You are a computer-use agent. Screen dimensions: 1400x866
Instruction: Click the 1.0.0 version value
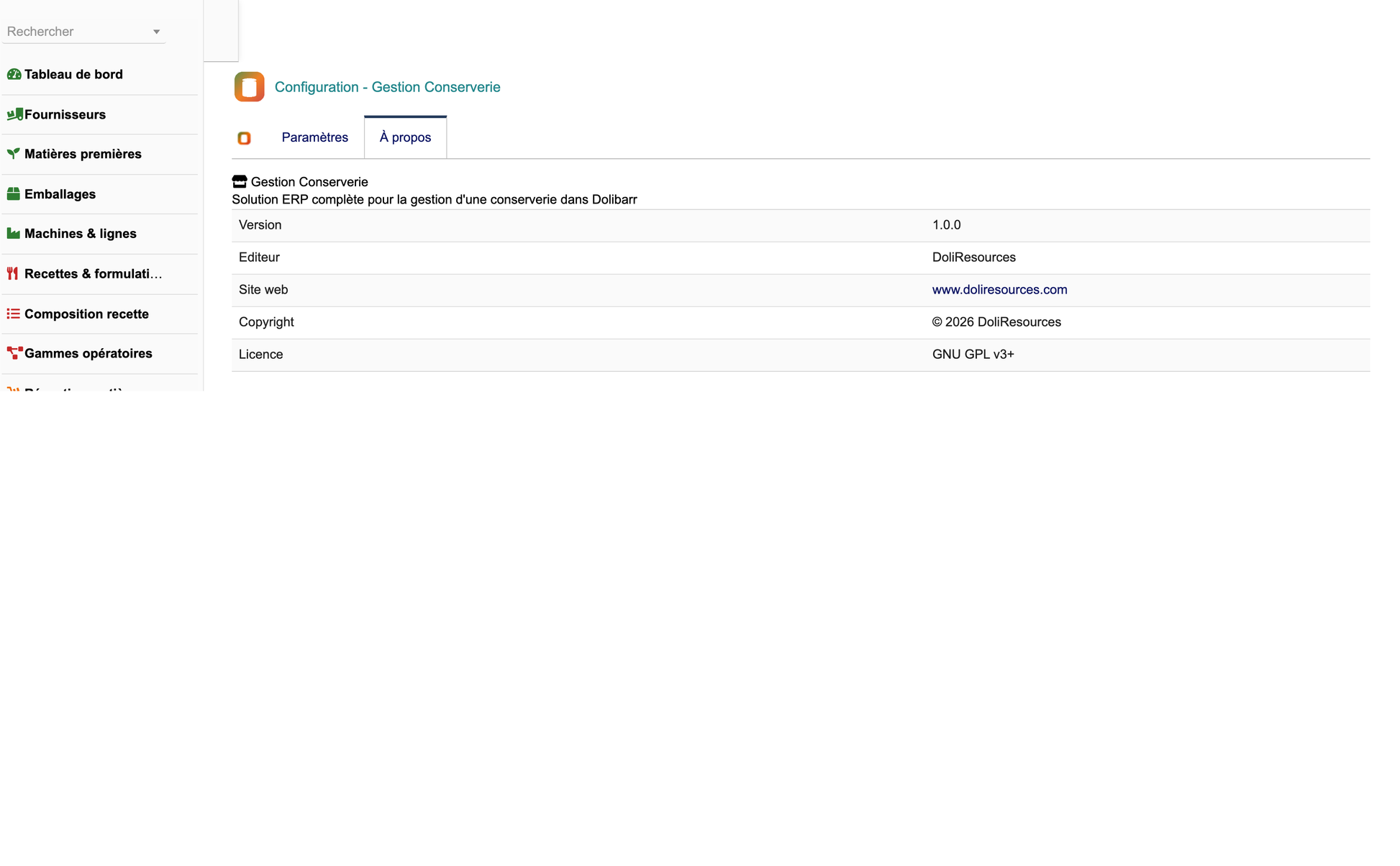point(947,225)
